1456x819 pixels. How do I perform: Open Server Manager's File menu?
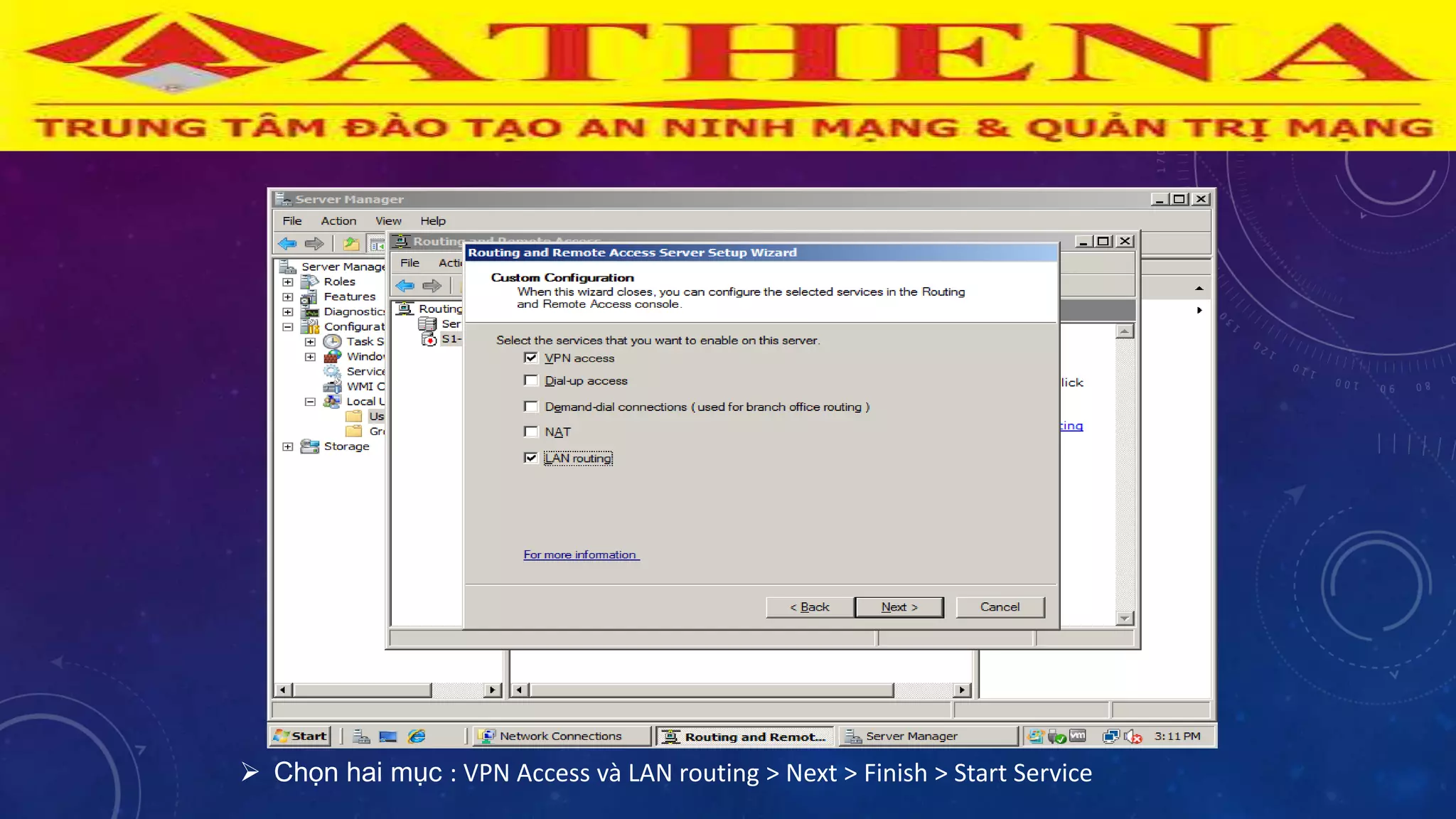[x=292, y=221]
